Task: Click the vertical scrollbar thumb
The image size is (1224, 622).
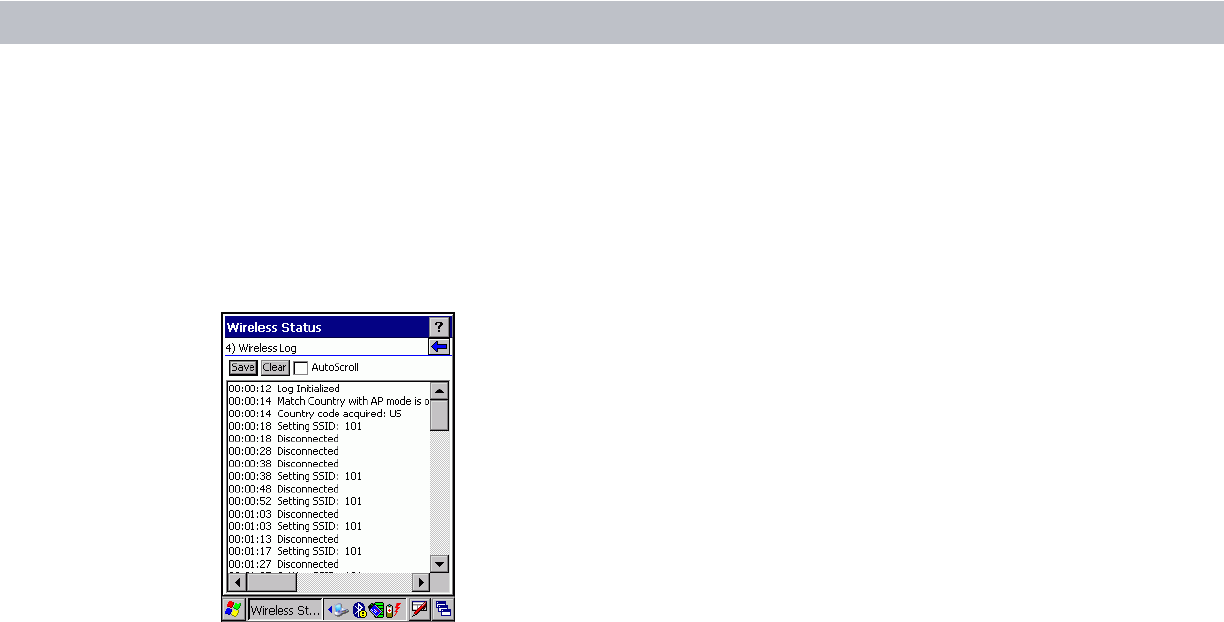Action: (439, 414)
